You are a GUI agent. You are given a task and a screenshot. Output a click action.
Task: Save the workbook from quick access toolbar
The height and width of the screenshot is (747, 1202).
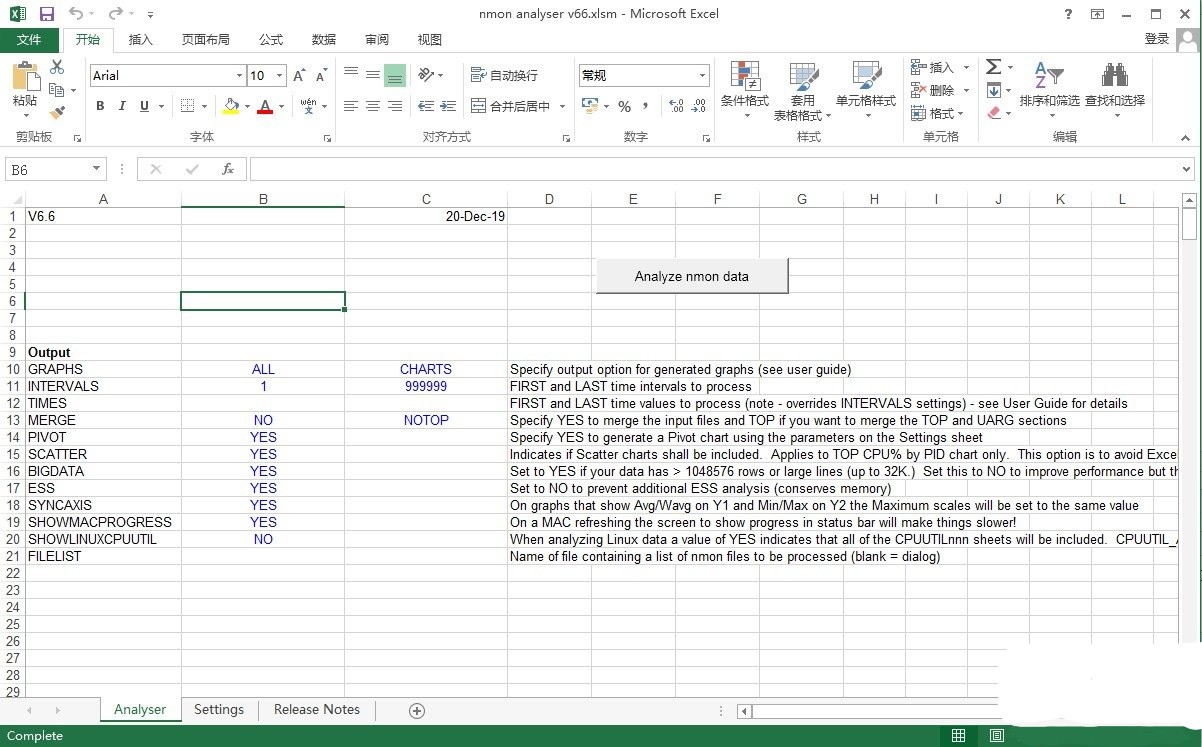46,14
